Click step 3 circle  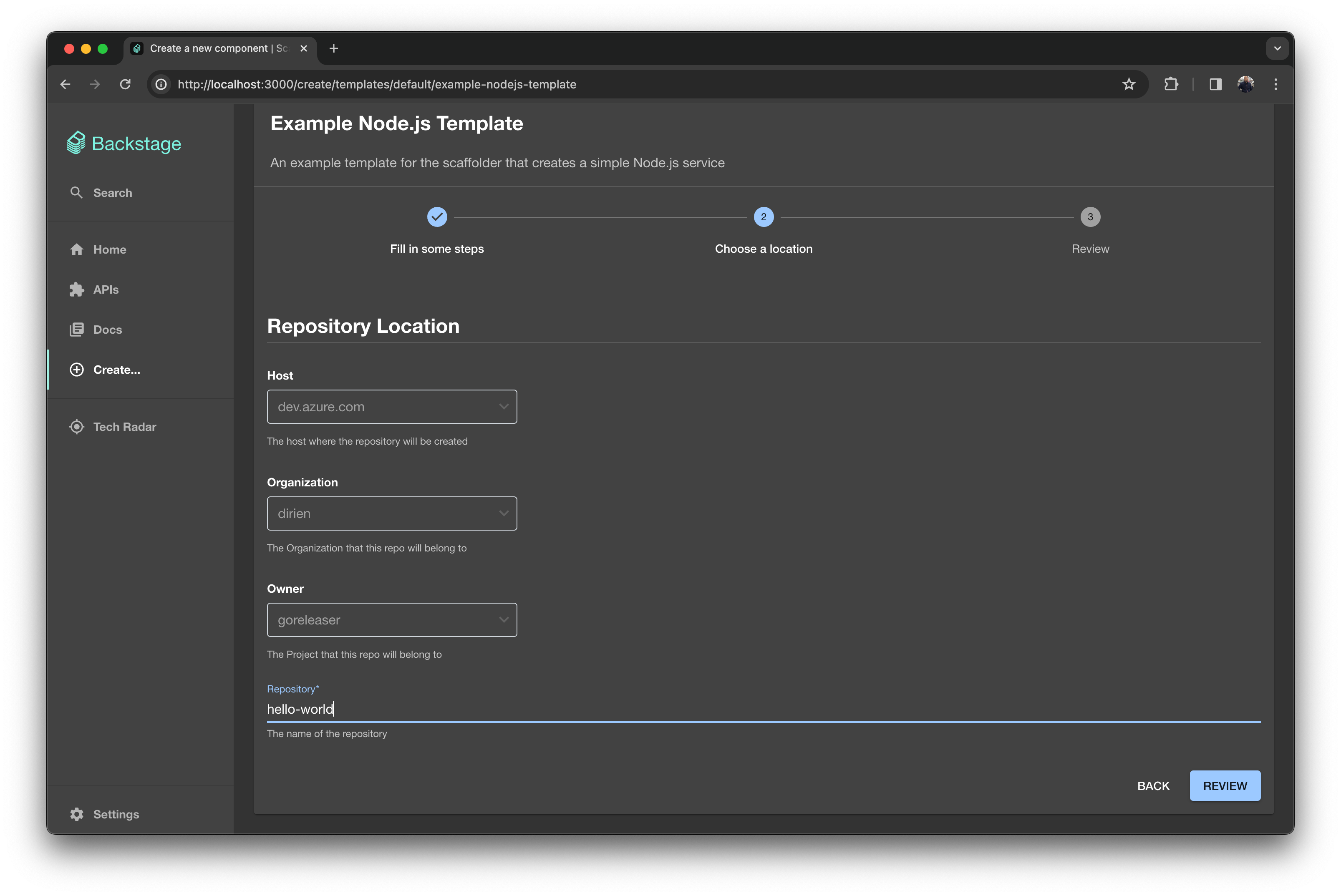coord(1090,217)
